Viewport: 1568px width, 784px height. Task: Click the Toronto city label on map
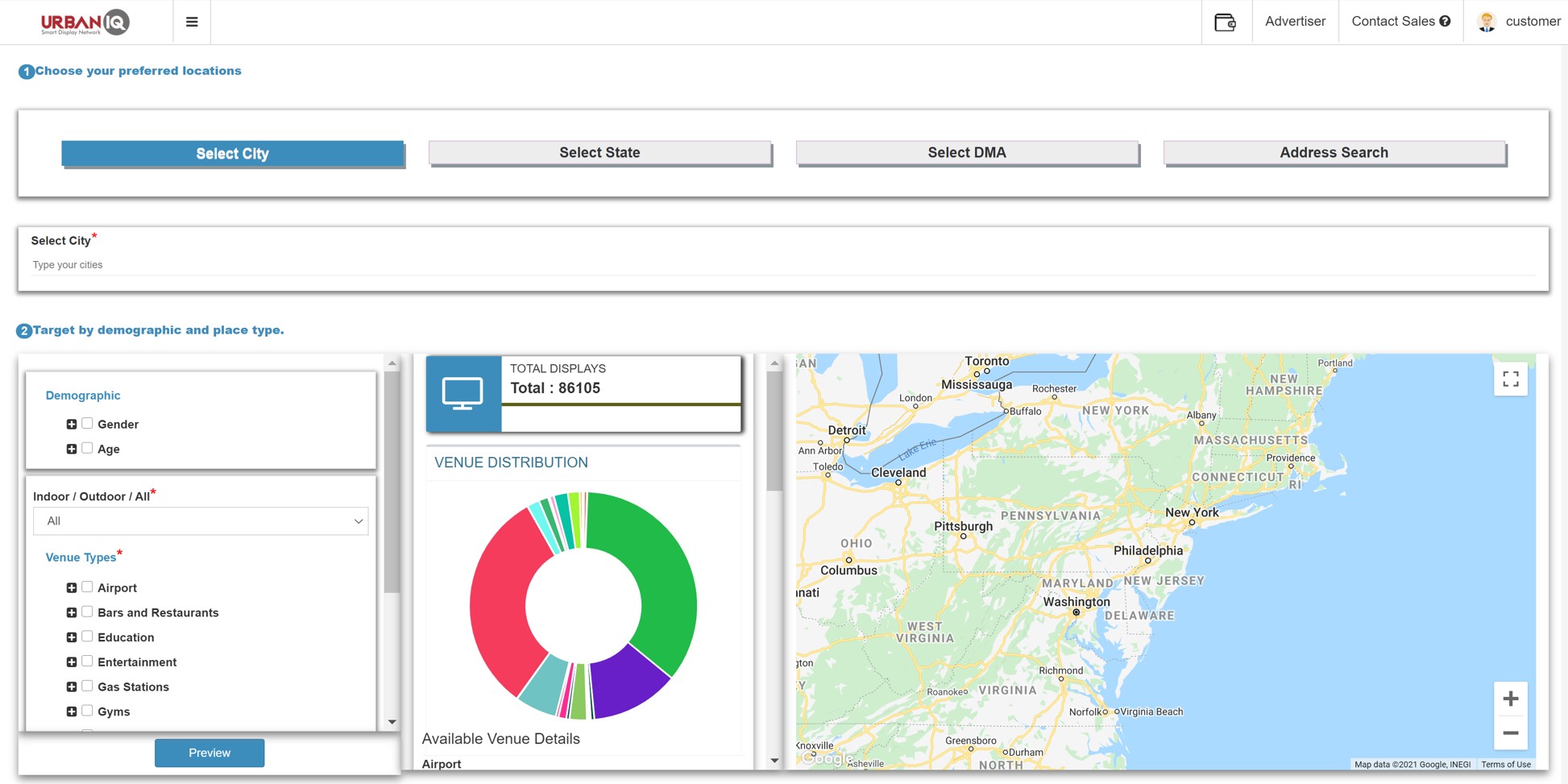tap(986, 361)
